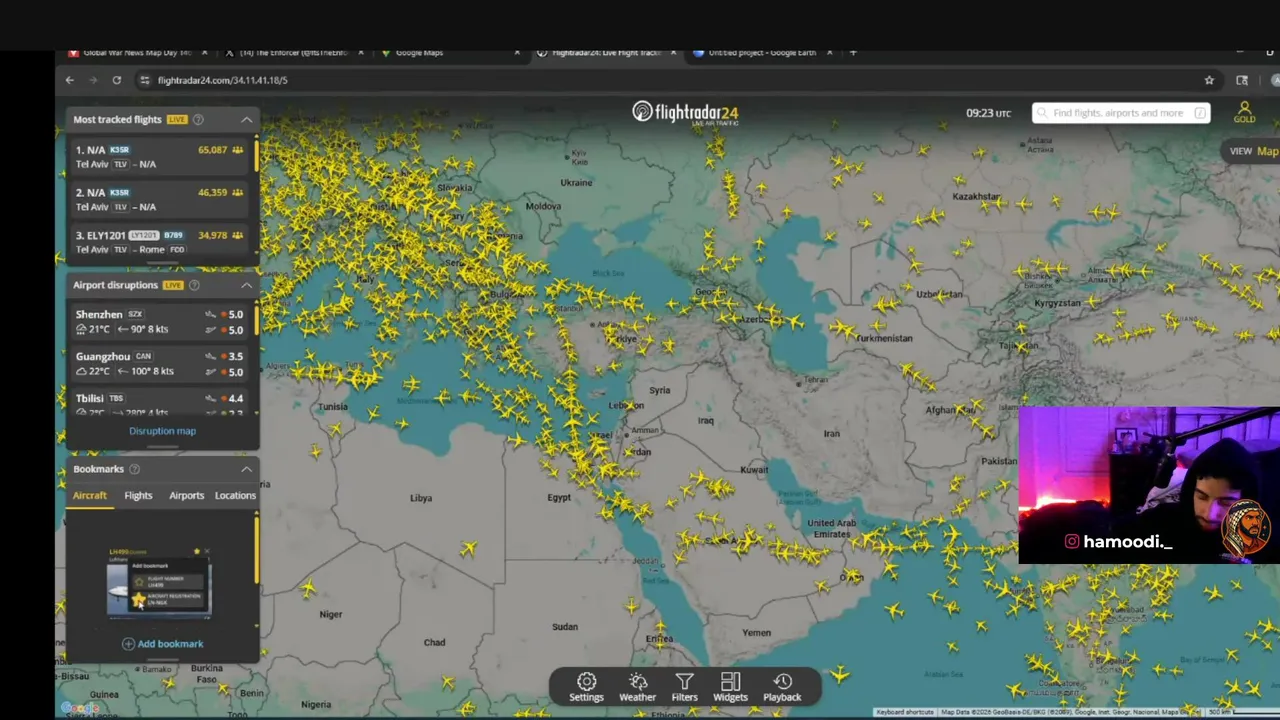Click the SZX airport code badge

pos(135,314)
